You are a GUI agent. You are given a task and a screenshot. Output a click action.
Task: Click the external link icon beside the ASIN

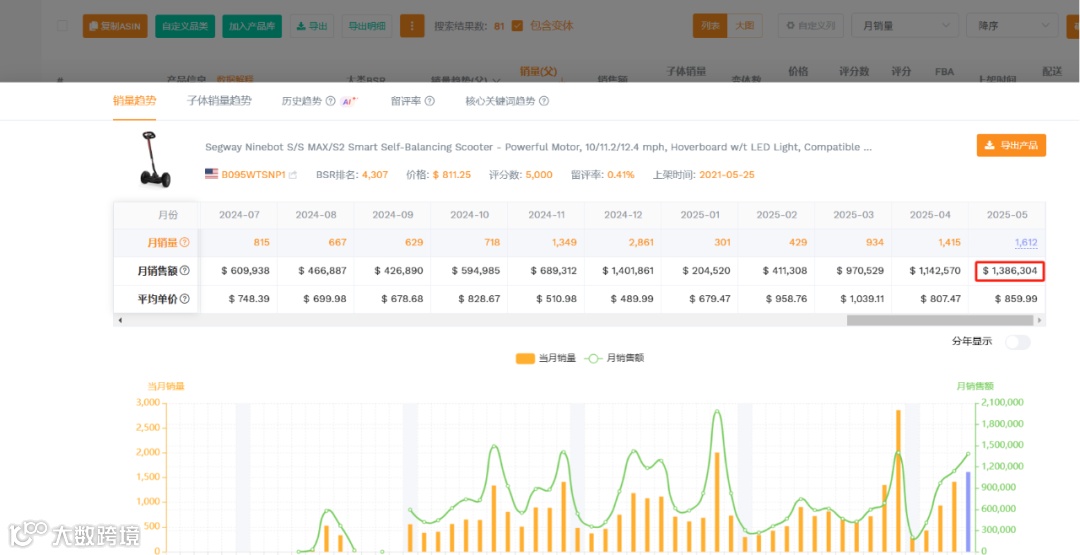[293, 175]
